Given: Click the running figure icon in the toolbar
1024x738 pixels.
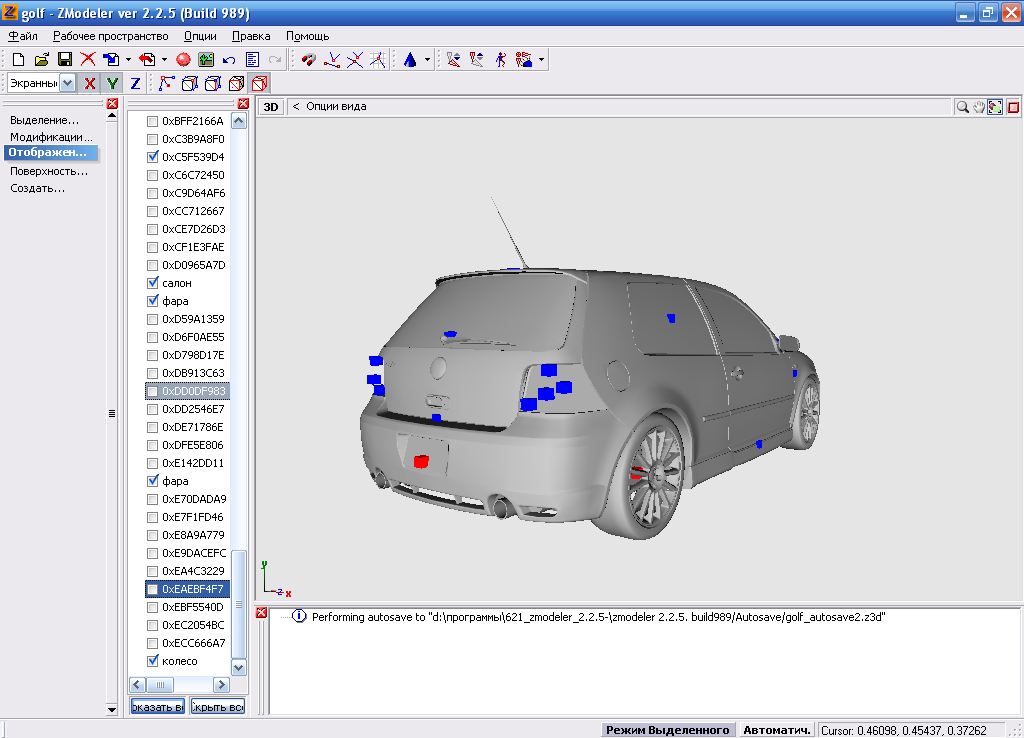Looking at the screenshot, I should click(x=500, y=59).
